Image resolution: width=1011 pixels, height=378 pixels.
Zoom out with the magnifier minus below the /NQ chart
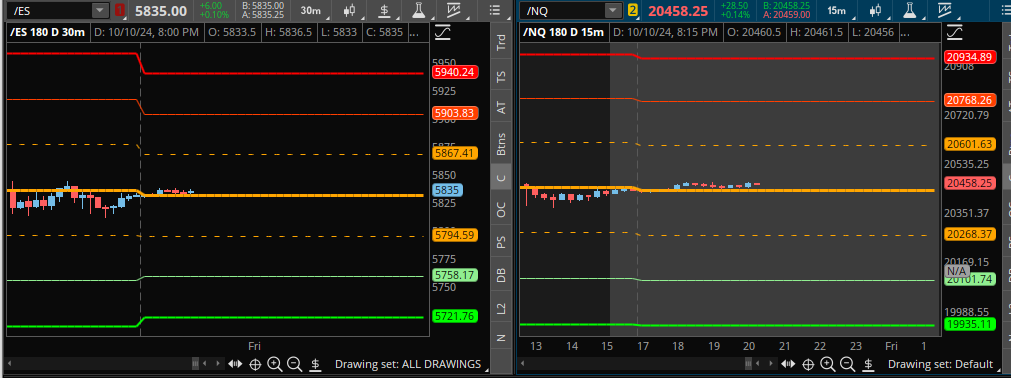tap(847, 364)
